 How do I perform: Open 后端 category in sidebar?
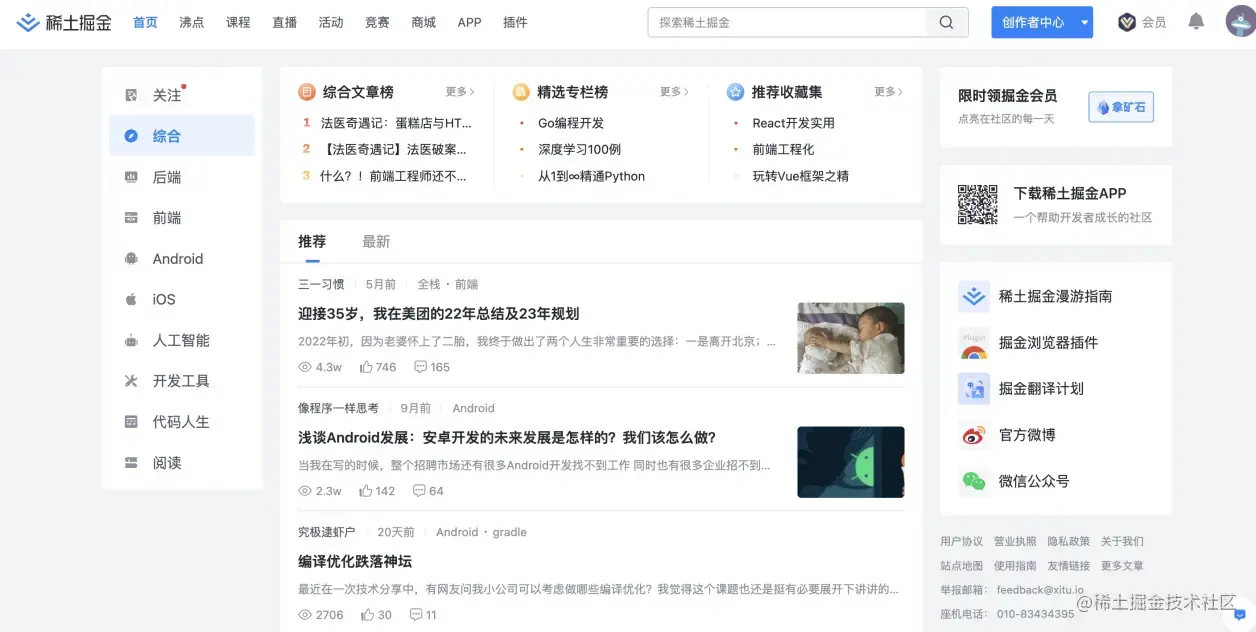(x=182, y=177)
